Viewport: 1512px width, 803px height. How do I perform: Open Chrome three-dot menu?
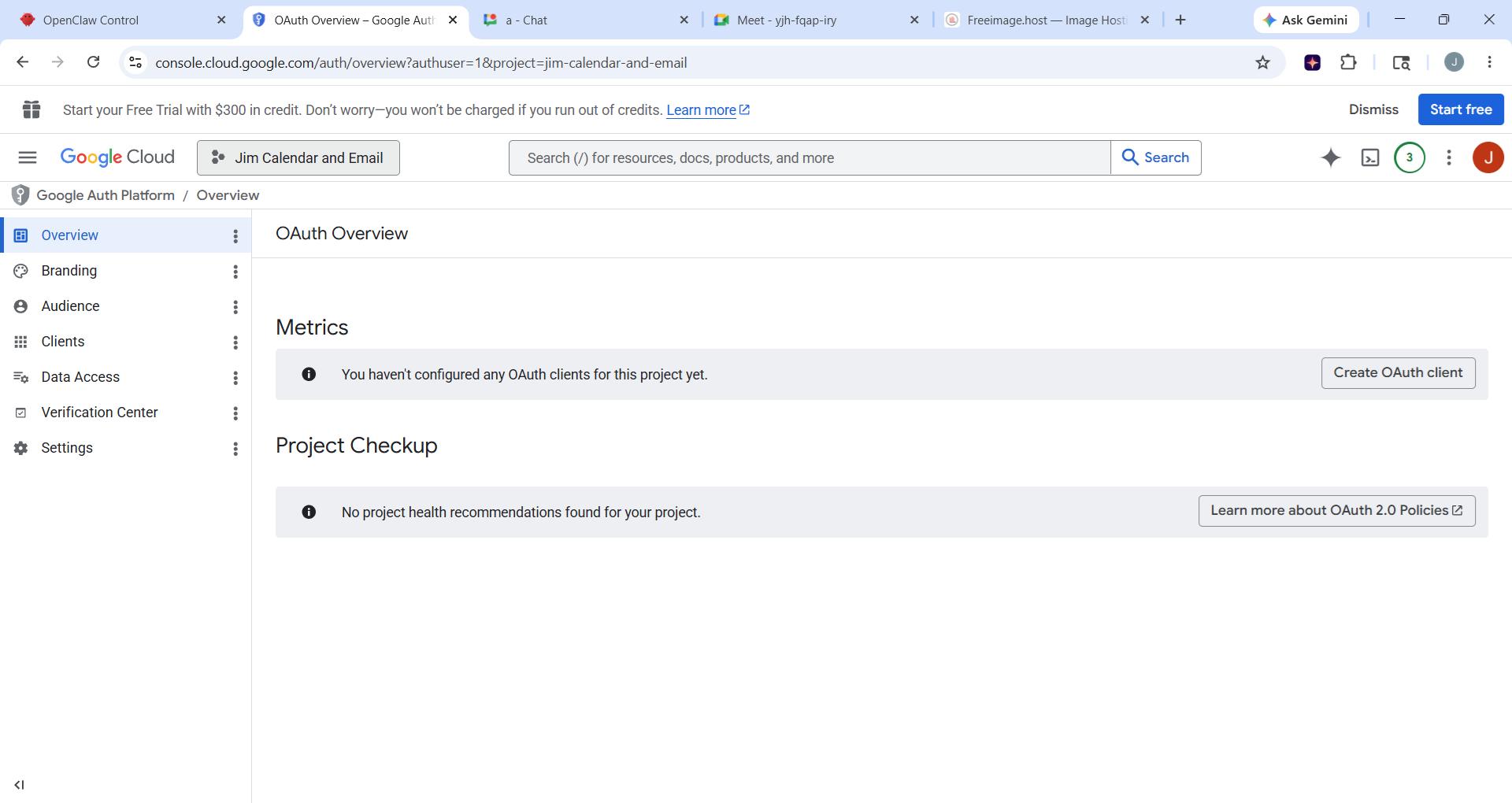click(1489, 62)
